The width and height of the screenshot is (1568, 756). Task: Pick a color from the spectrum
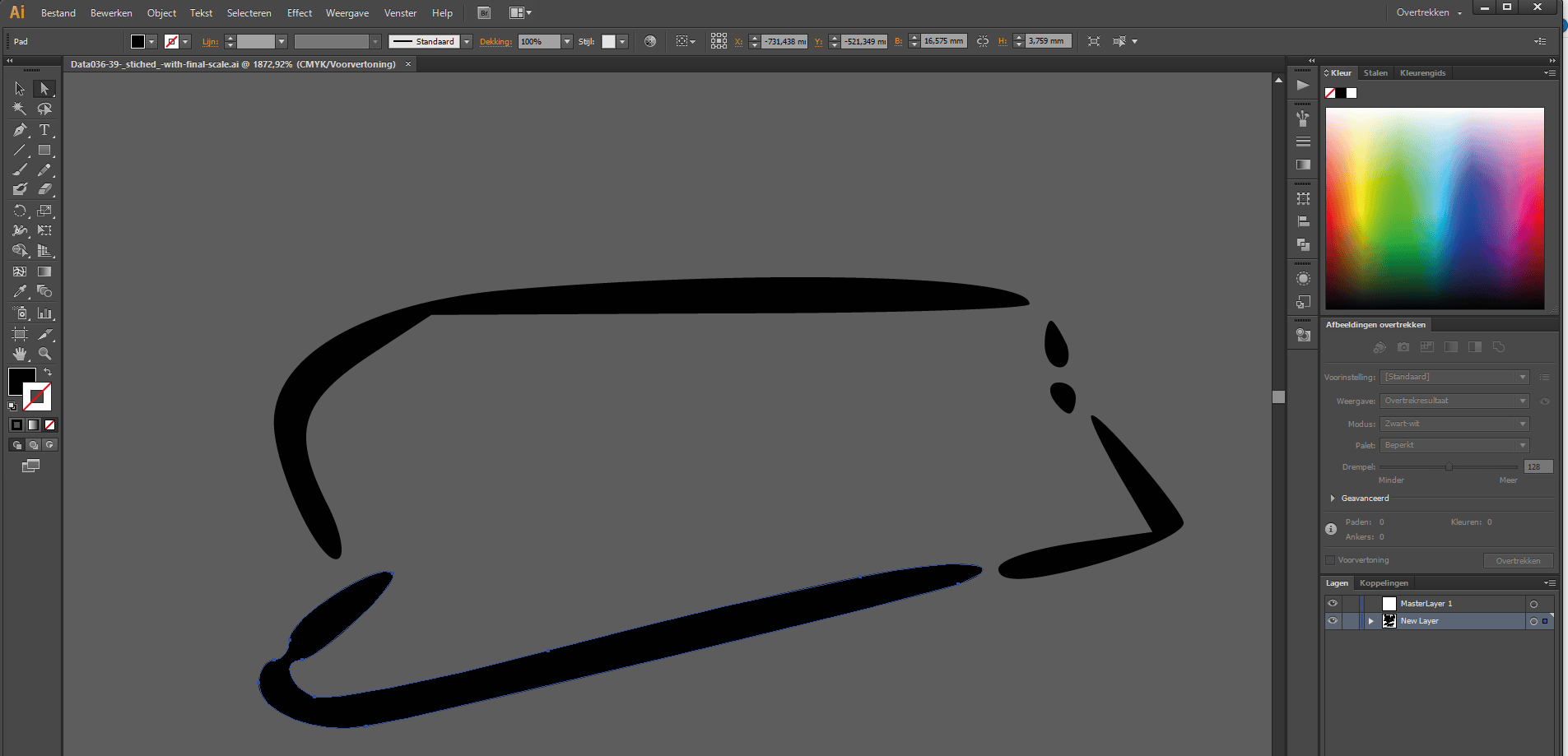[x=1435, y=208]
